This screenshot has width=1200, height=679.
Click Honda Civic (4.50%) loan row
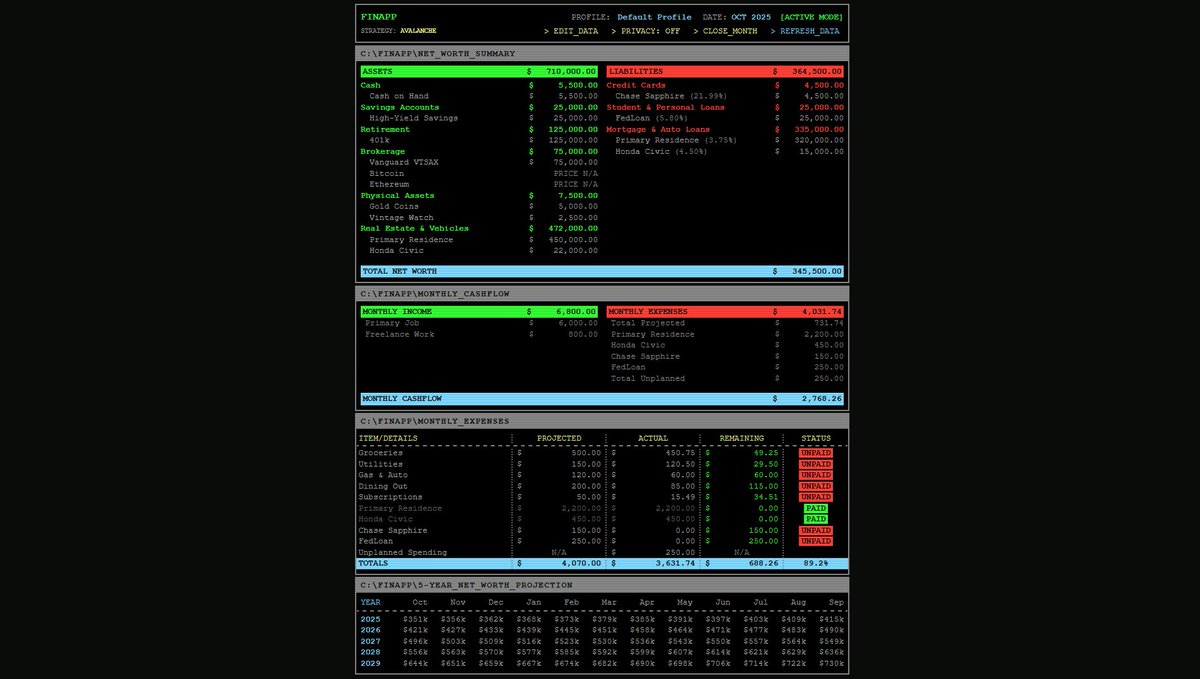[725, 151]
